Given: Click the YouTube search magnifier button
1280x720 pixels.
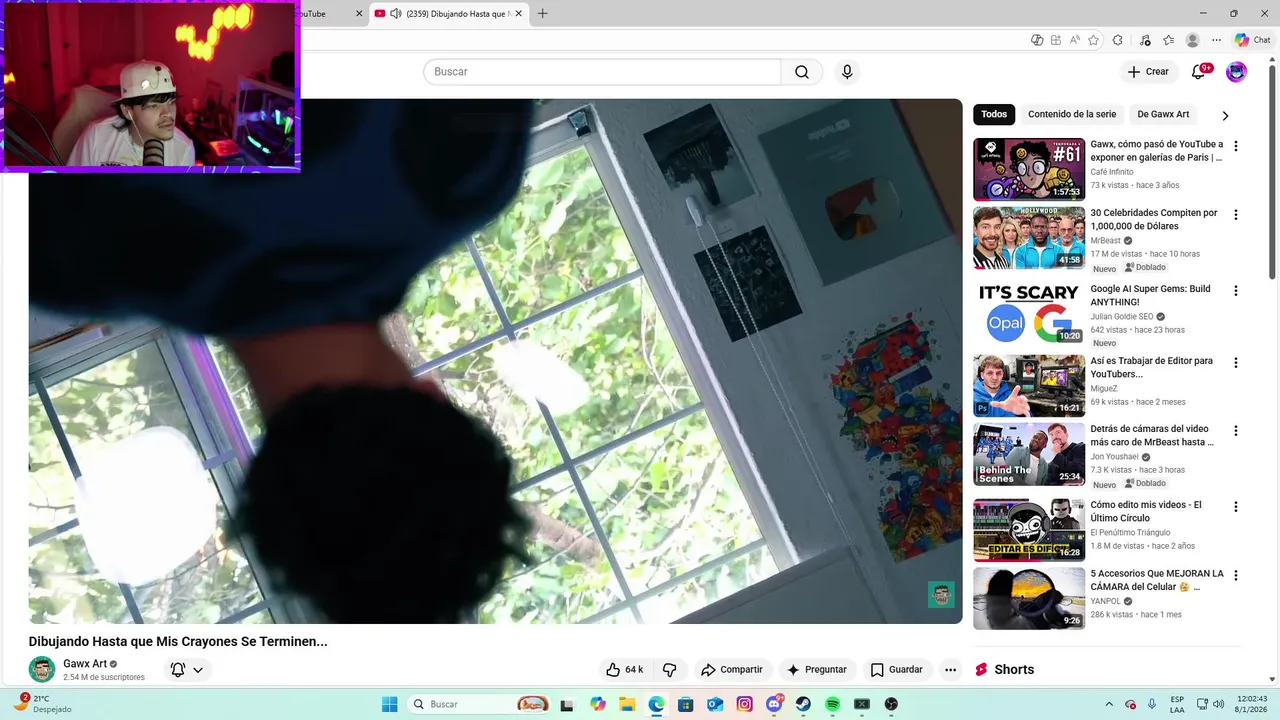Looking at the screenshot, I should (x=802, y=72).
